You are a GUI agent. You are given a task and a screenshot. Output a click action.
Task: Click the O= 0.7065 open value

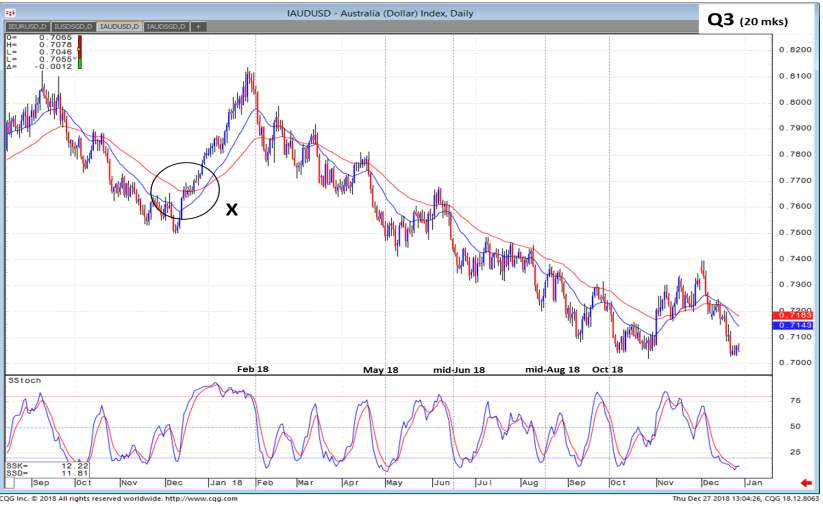(39, 38)
